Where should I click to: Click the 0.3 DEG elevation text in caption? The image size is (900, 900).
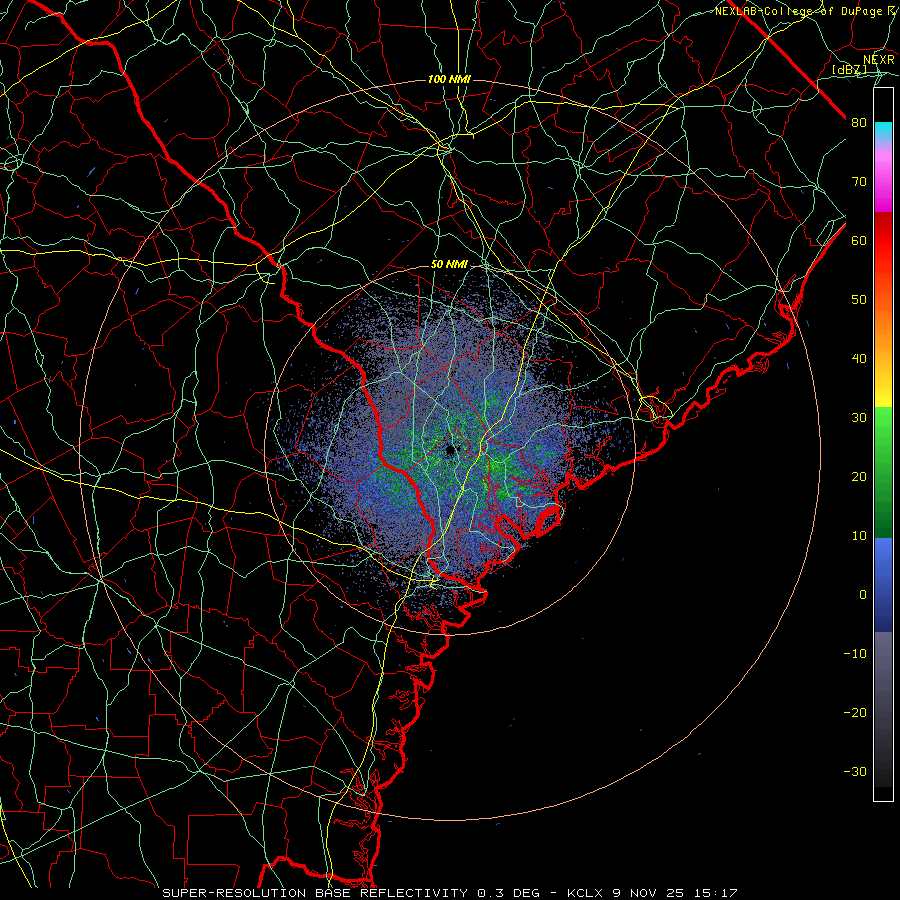pos(509,893)
